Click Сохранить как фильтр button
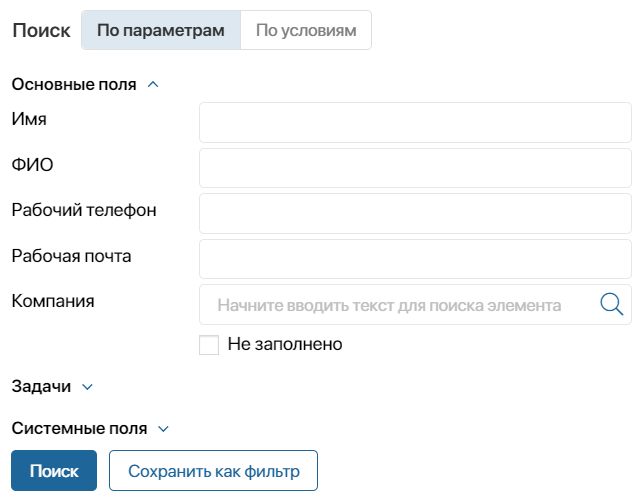 [213, 471]
